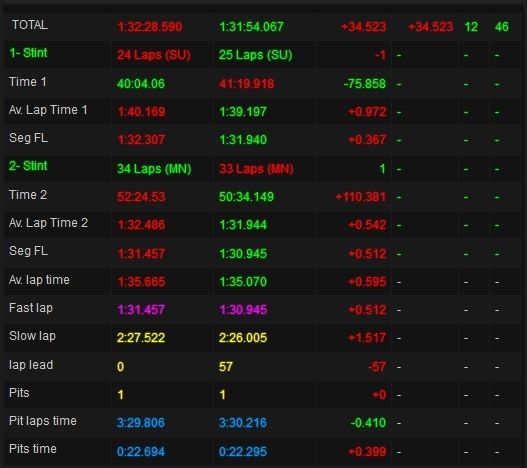The height and width of the screenshot is (468, 527).
Task: Click the Slow lap value 2:27.522
Action: [141, 338]
